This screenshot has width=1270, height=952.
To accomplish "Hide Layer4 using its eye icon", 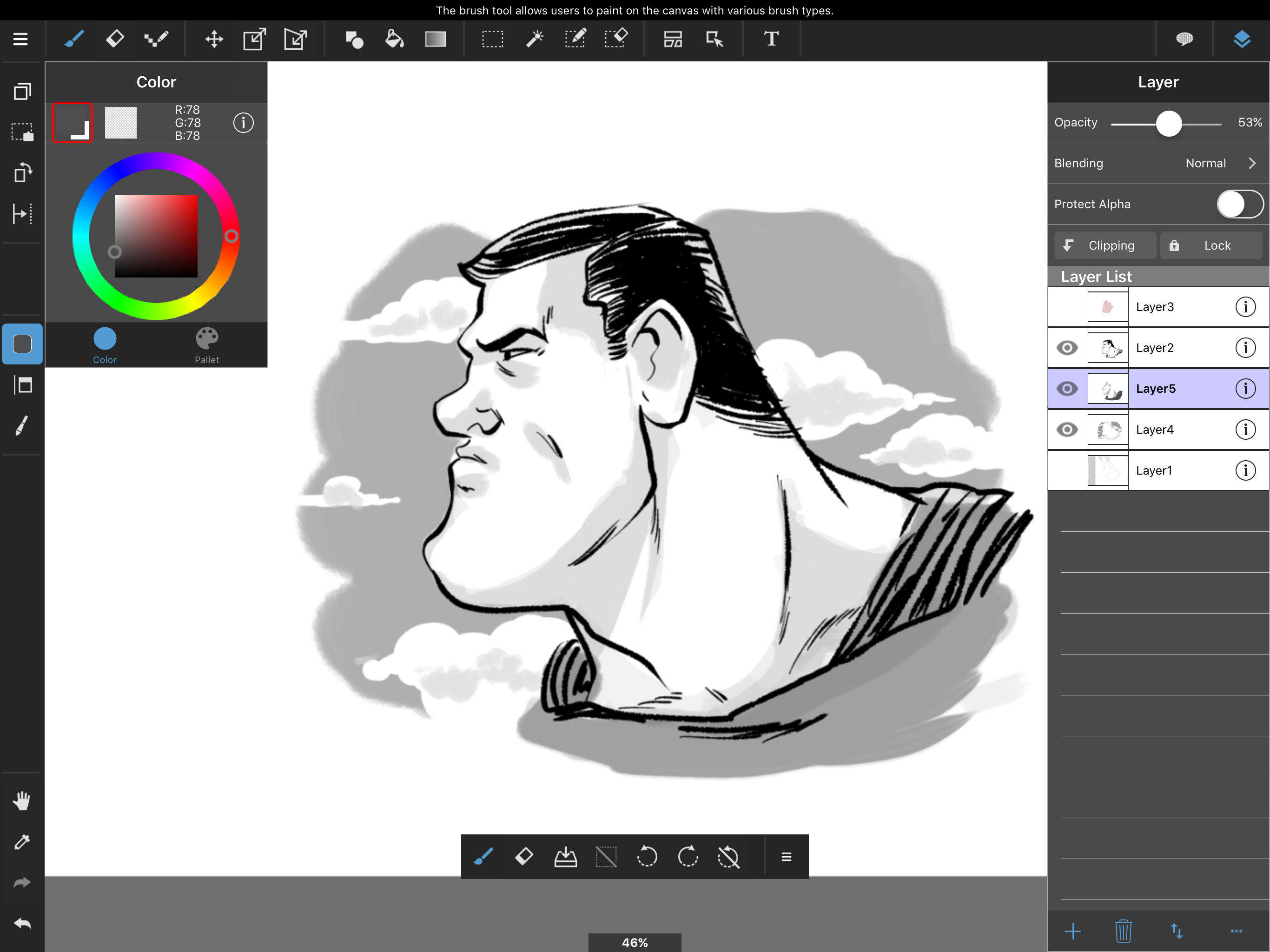I will (1067, 430).
